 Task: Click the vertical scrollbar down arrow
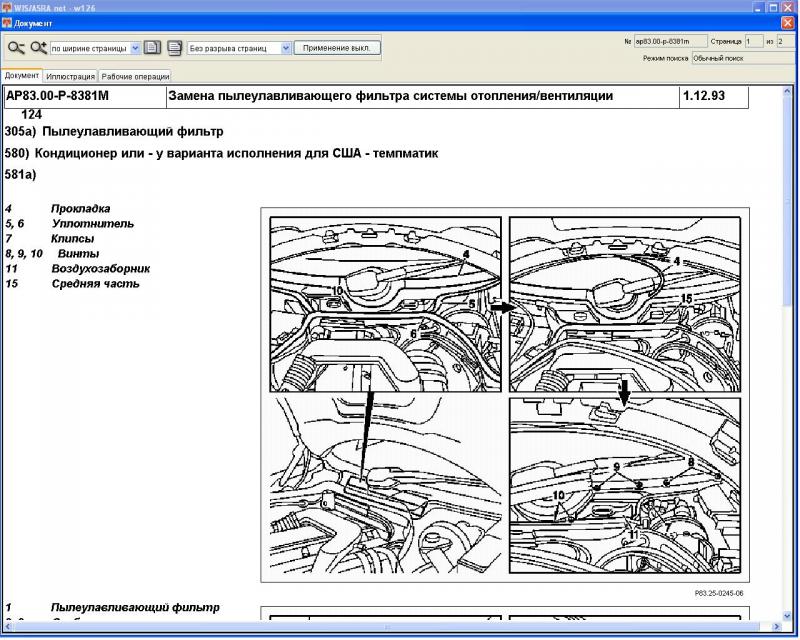[x=787, y=616]
